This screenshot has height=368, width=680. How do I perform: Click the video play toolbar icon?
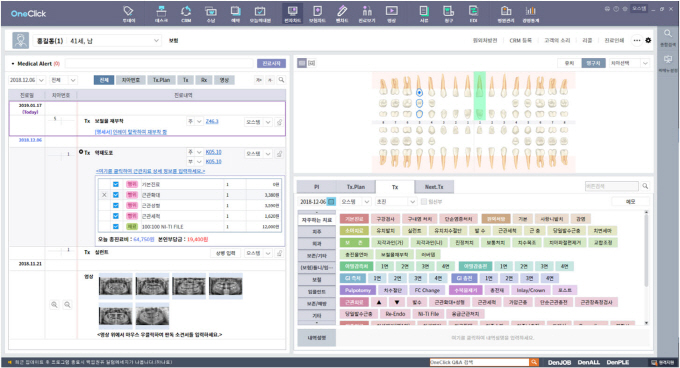[x=391, y=13]
